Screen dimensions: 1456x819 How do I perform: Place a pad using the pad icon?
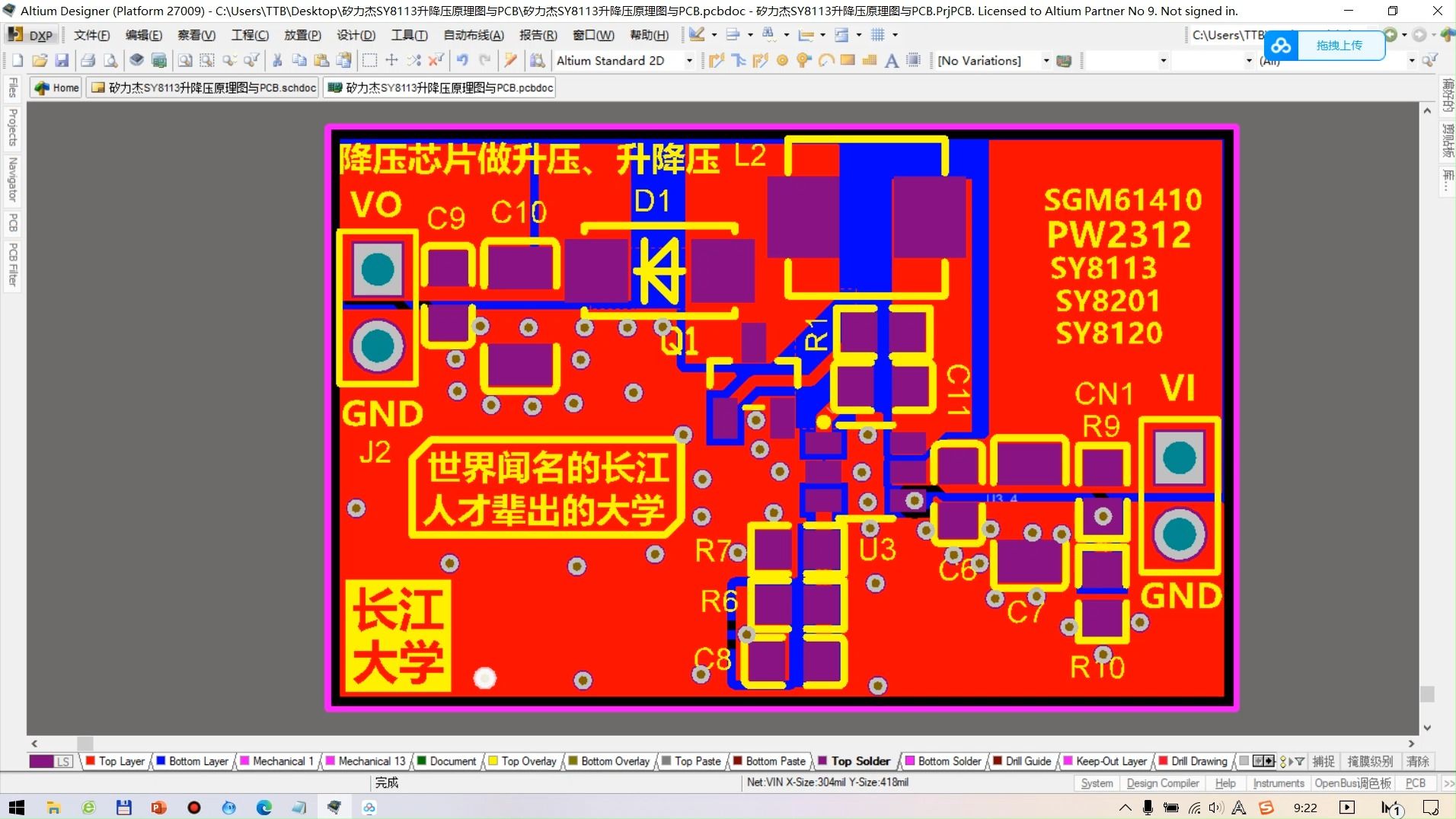(x=782, y=61)
